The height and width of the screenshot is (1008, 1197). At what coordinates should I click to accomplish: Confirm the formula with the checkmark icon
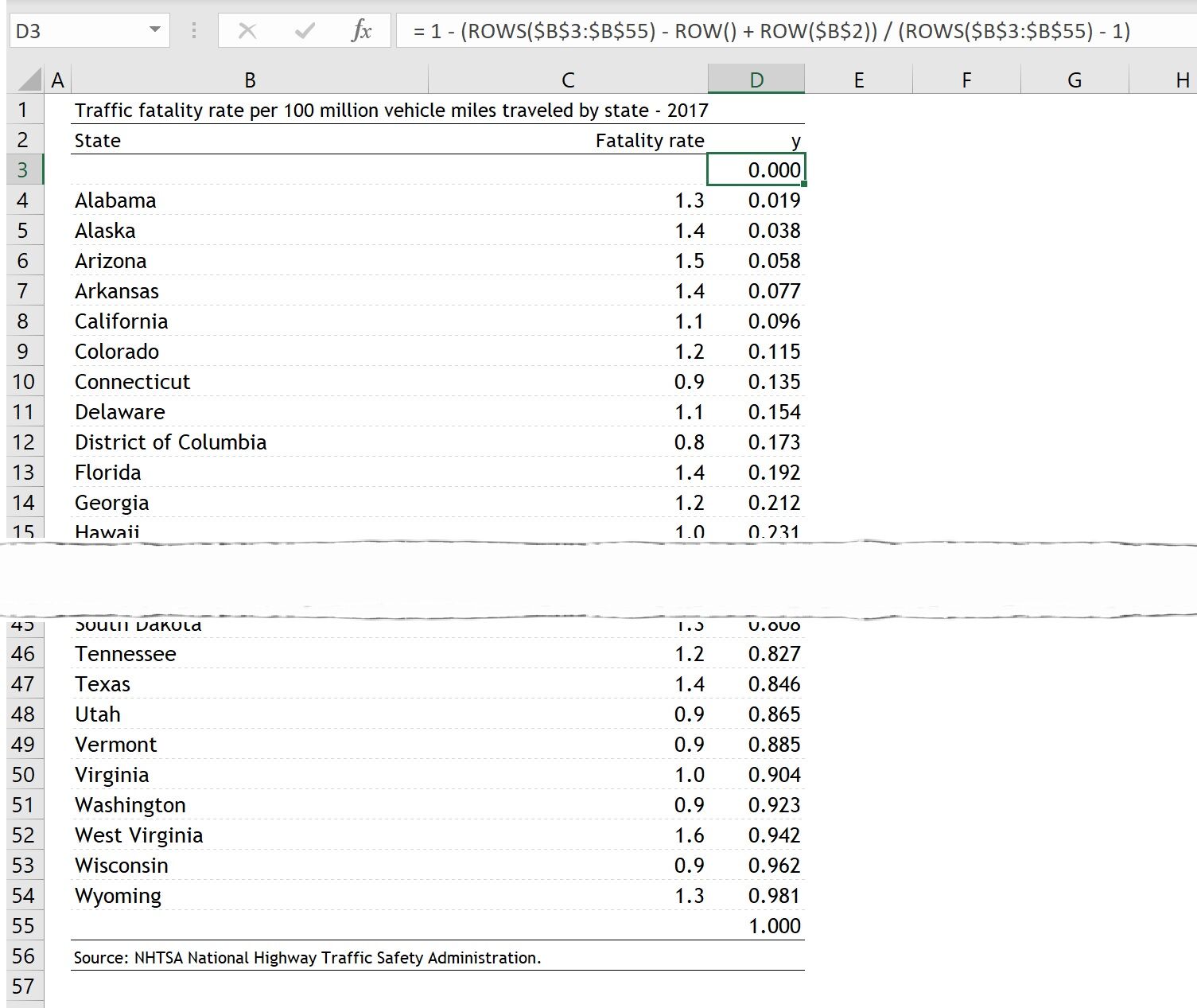[x=304, y=31]
